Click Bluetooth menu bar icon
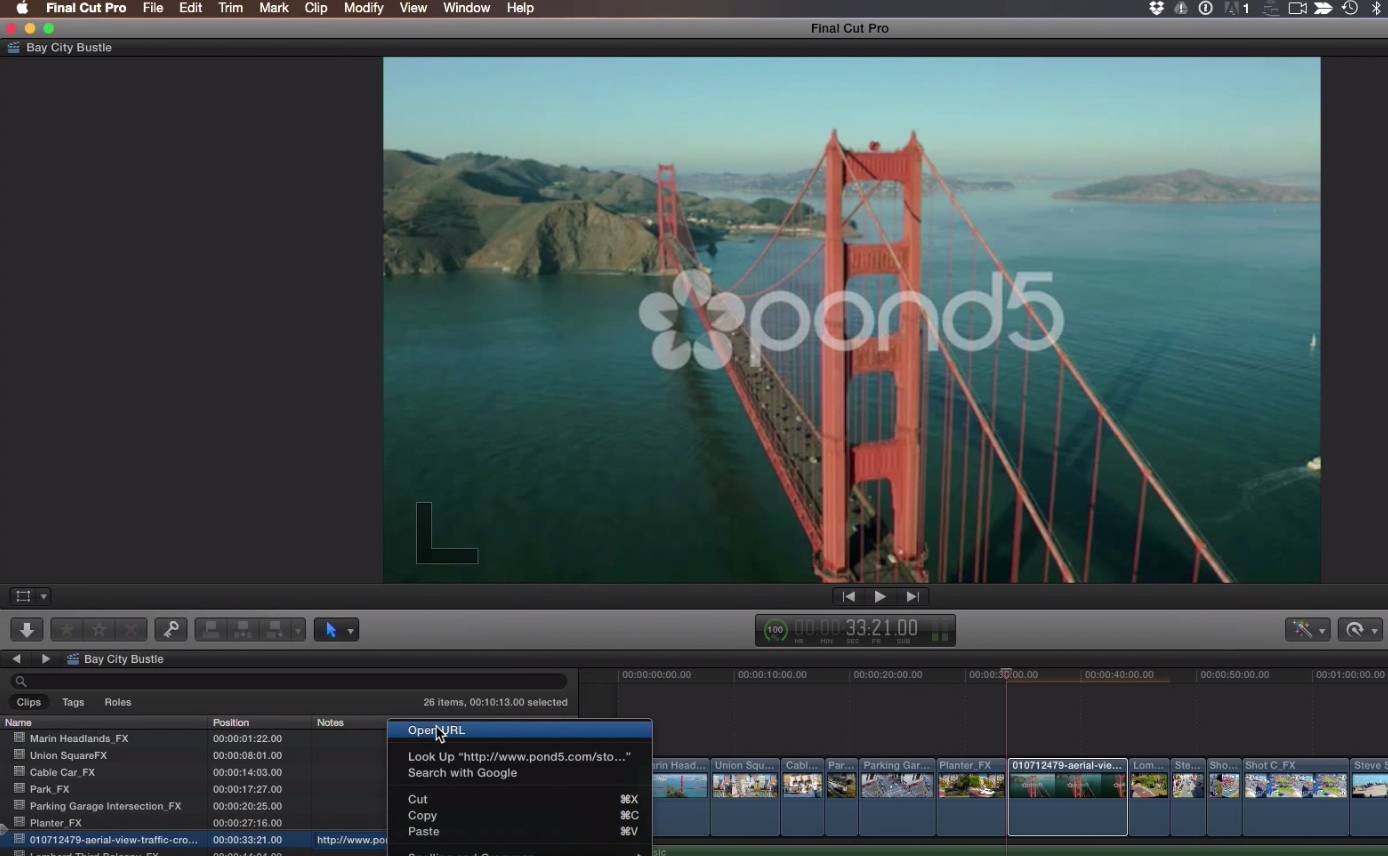Screen dimensions: 1388x856 point(1377,8)
